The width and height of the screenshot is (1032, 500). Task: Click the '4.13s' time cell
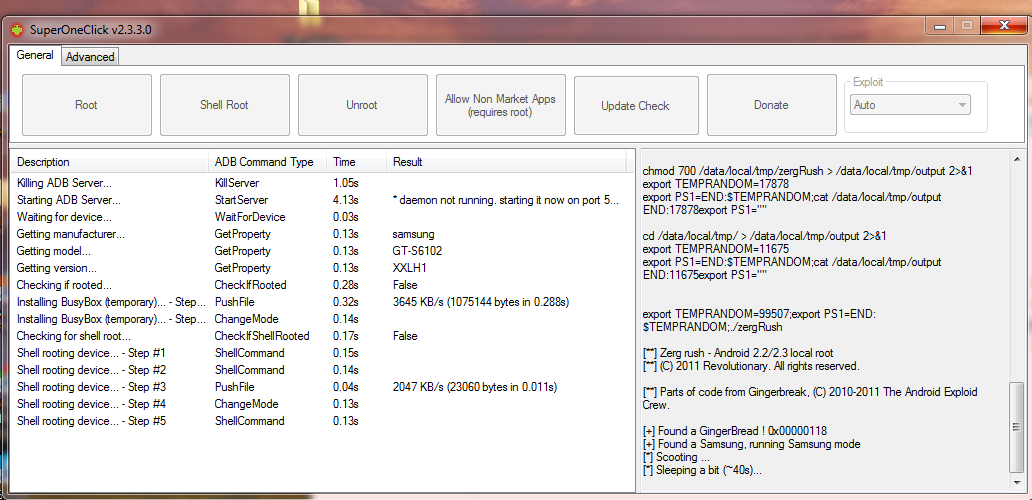coord(347,200)
